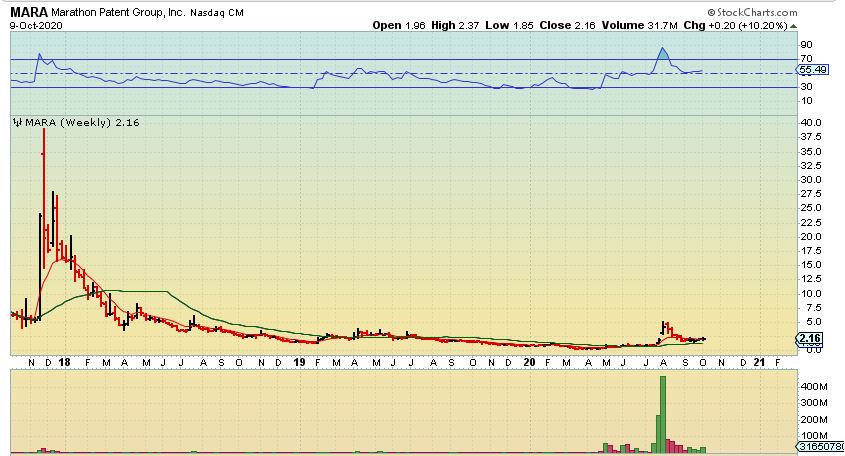
Task: Click the 19 year marker on the time axis
Action: [300, 362]
